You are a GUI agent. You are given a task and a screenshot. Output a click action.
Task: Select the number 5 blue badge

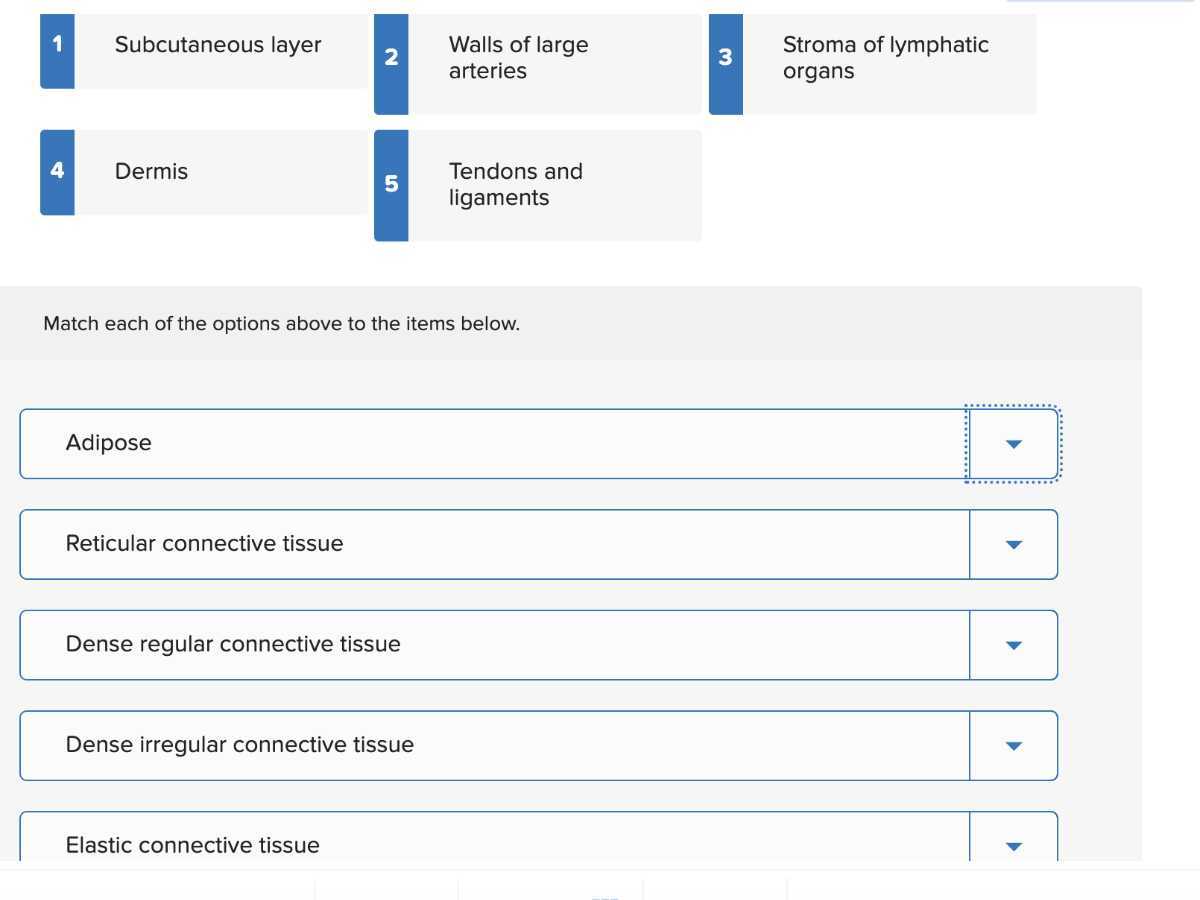click(x=391, y=185)
